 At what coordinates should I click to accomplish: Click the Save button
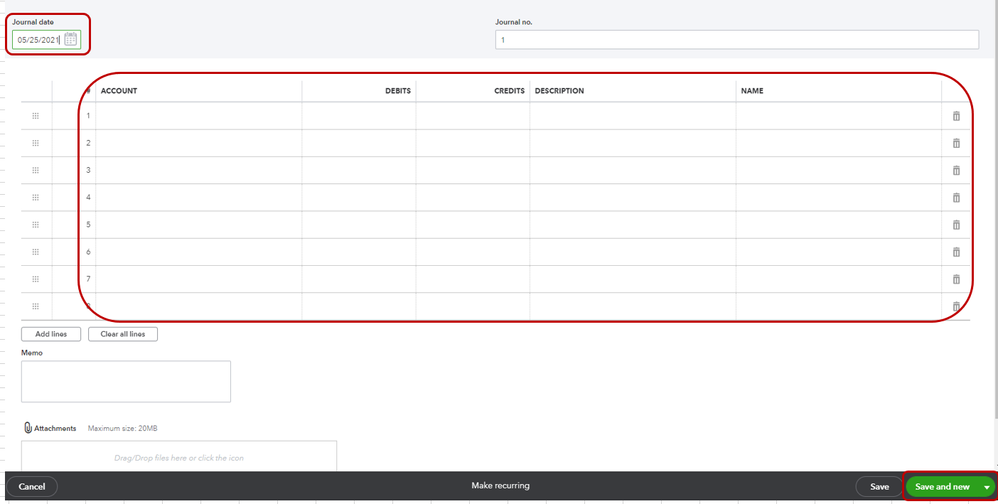(879, 487)
